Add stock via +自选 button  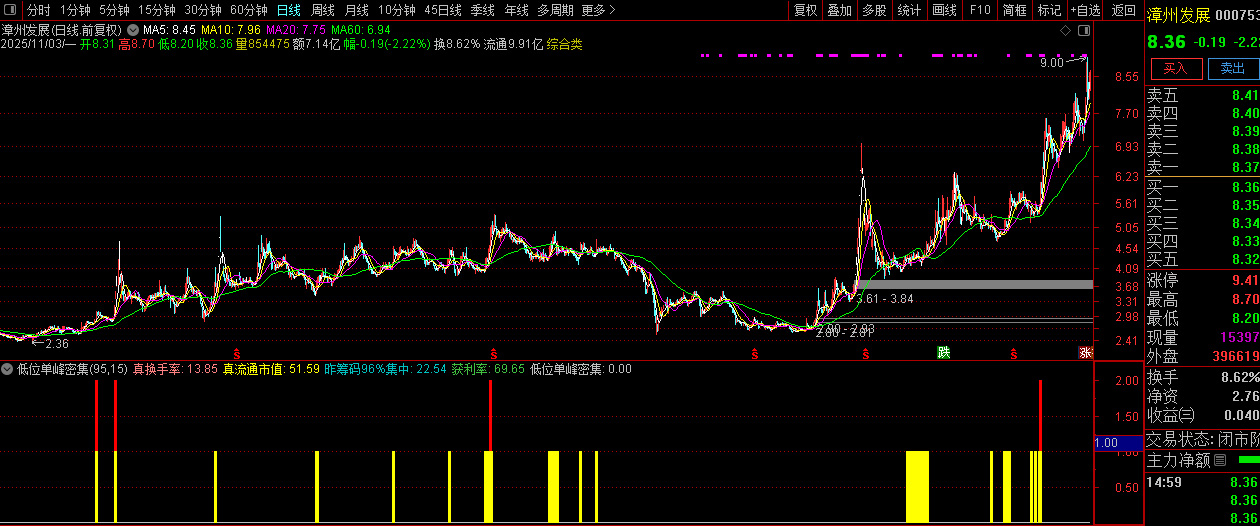click(x=1085, y=10)
